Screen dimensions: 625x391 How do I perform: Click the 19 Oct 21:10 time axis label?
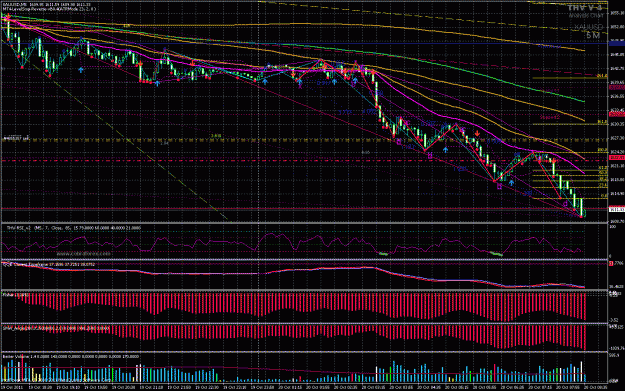click(x=150, y=387)
